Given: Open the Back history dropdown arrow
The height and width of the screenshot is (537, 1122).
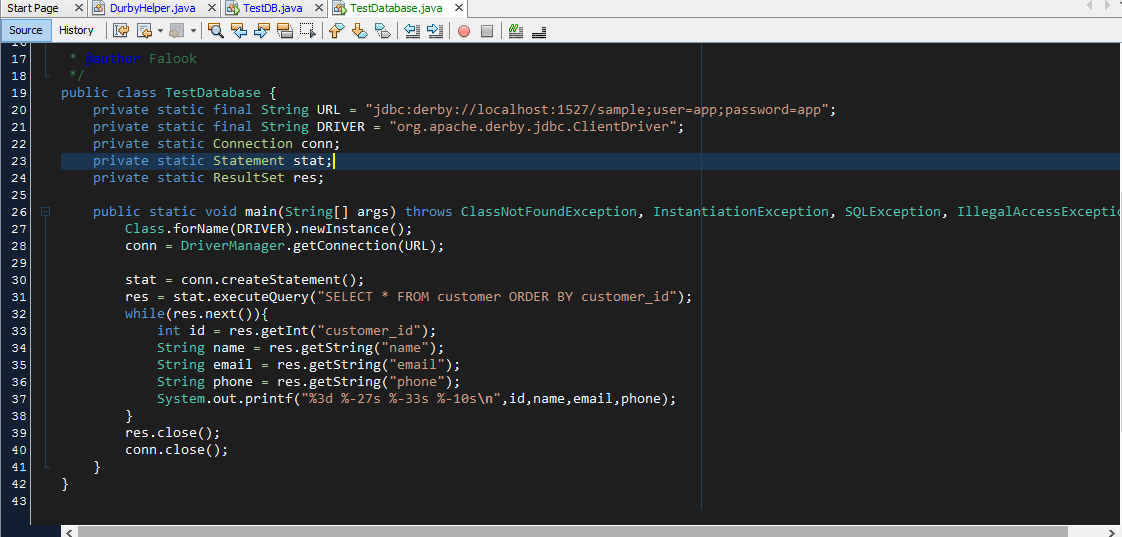Looking at the screenshot, I should [x=160, y=31].
